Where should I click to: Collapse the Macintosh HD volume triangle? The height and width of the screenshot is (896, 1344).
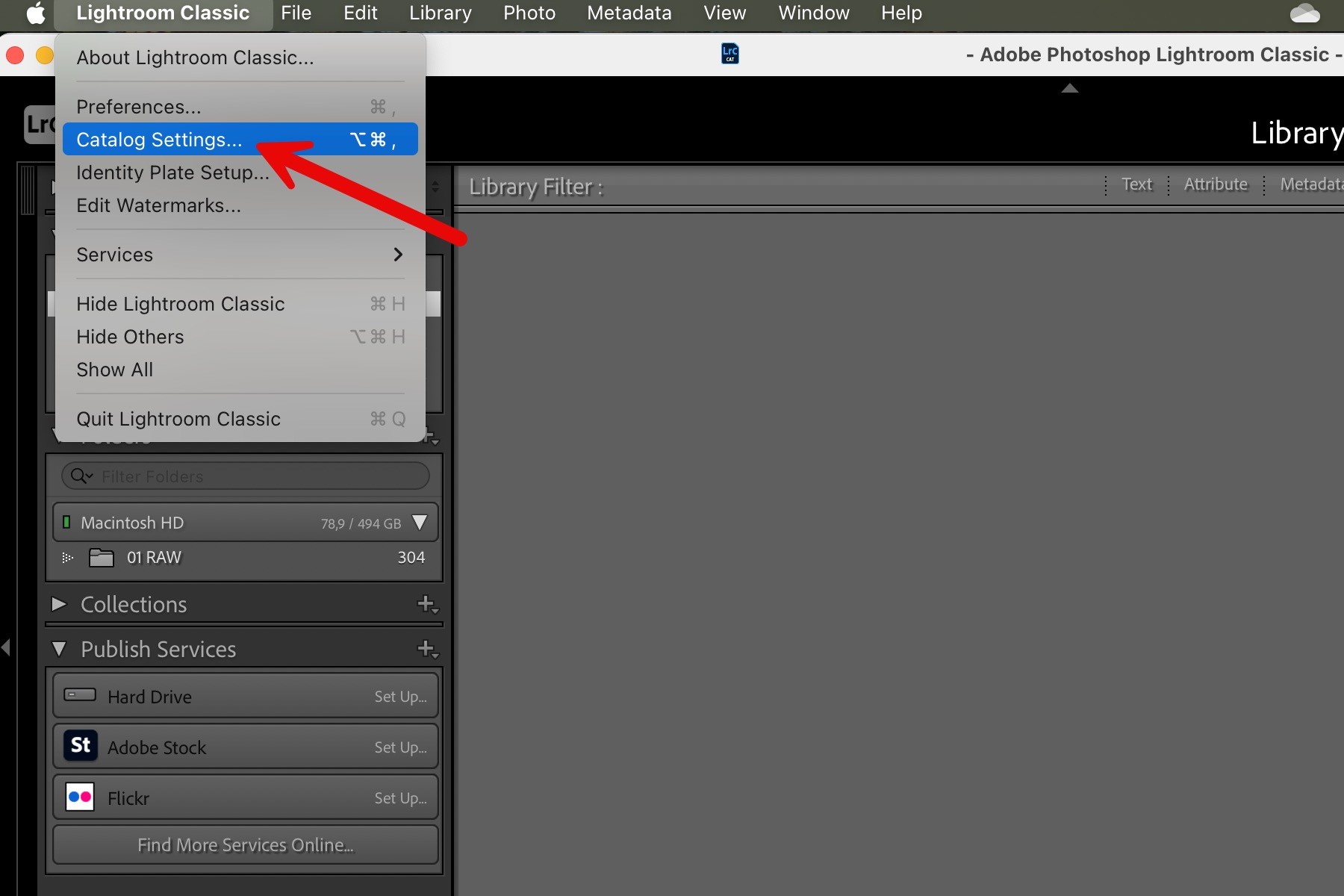(420, 522)
